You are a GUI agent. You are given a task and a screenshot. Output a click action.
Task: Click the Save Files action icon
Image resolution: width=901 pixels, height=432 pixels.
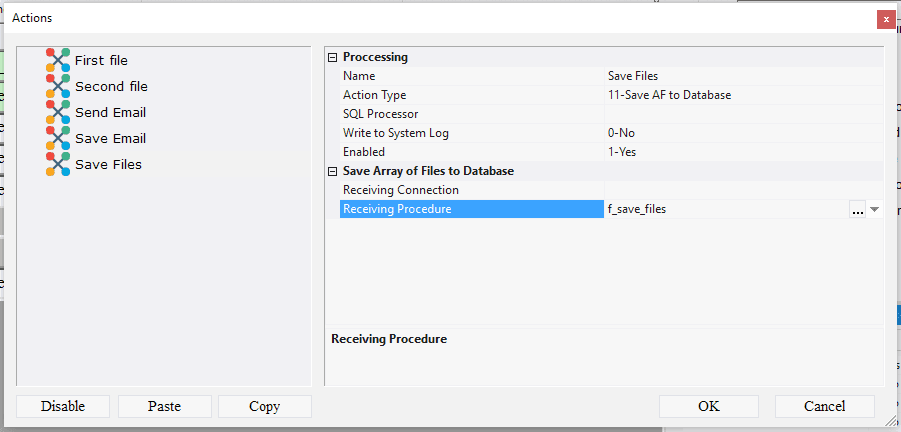tap(58, 164)
